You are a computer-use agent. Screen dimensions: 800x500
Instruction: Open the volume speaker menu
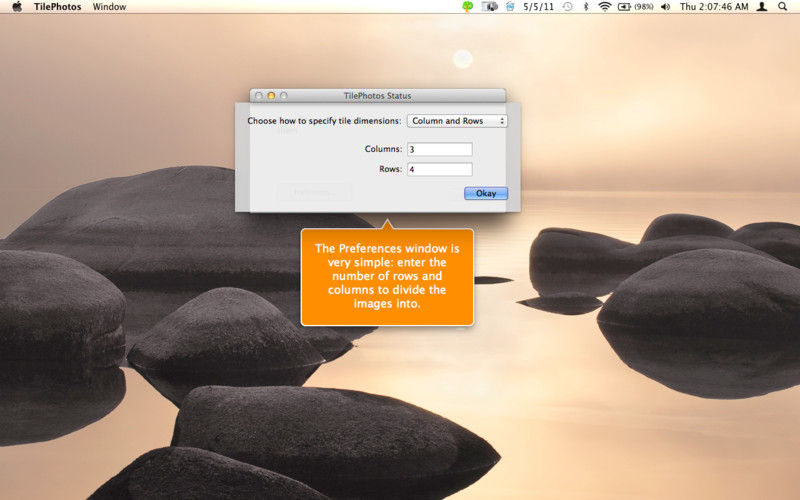665,7
